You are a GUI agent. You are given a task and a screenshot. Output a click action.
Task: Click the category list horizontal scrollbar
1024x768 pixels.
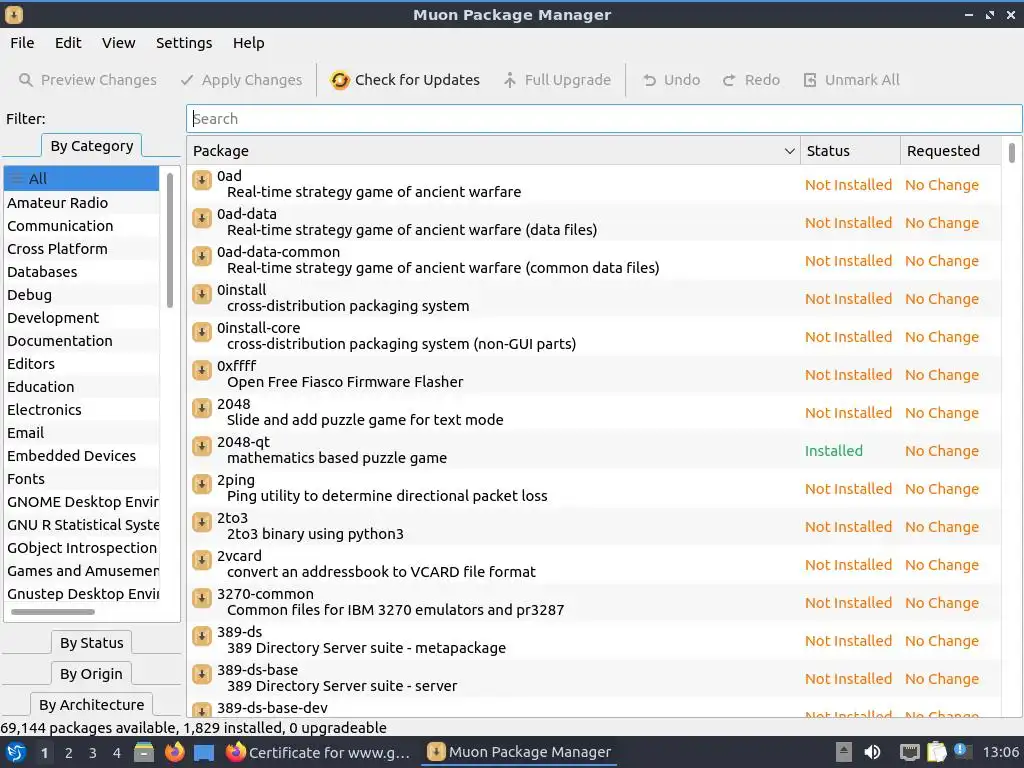tap(53, 612)
